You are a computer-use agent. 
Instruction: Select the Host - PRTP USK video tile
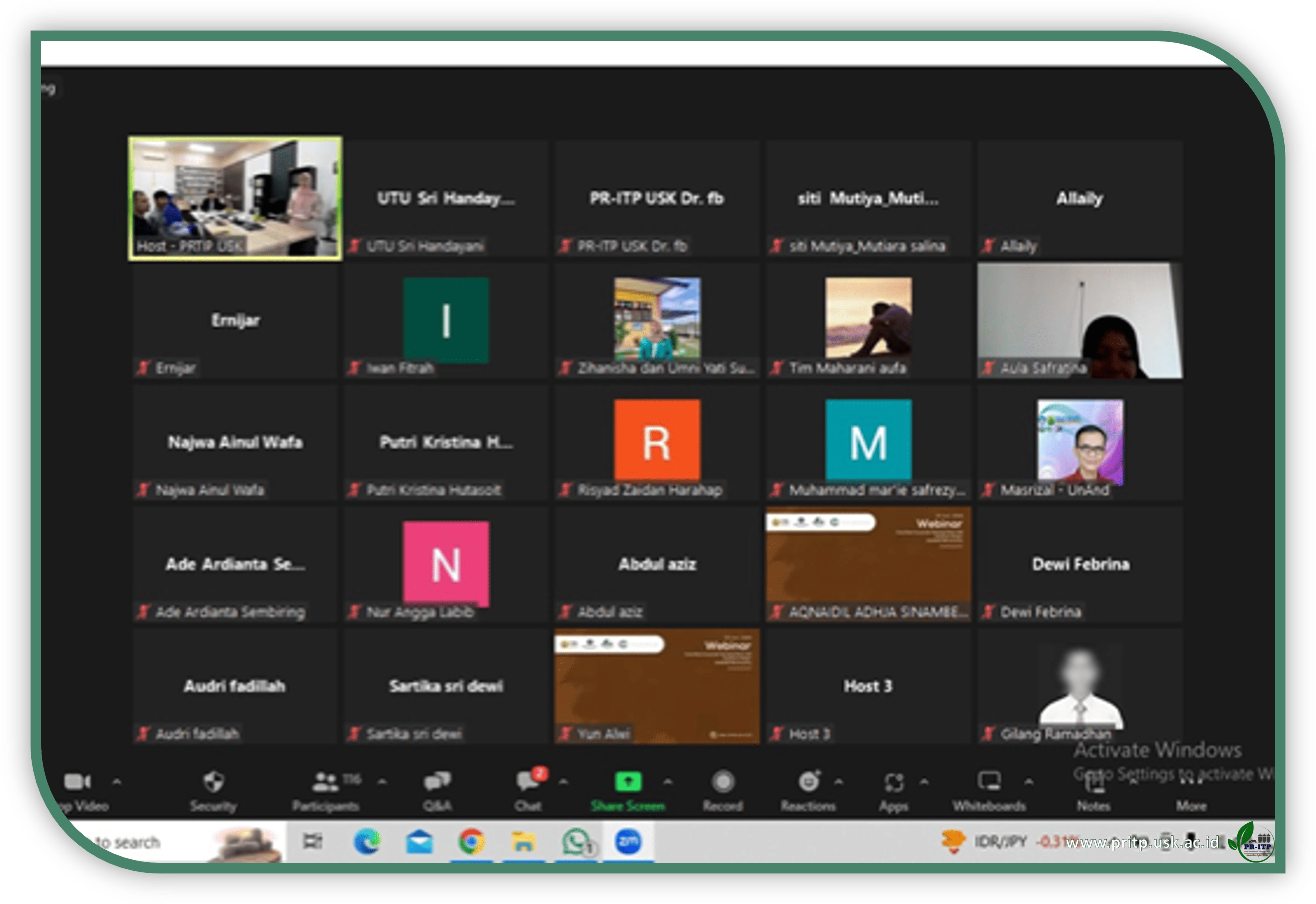click(x=235, y=198)
